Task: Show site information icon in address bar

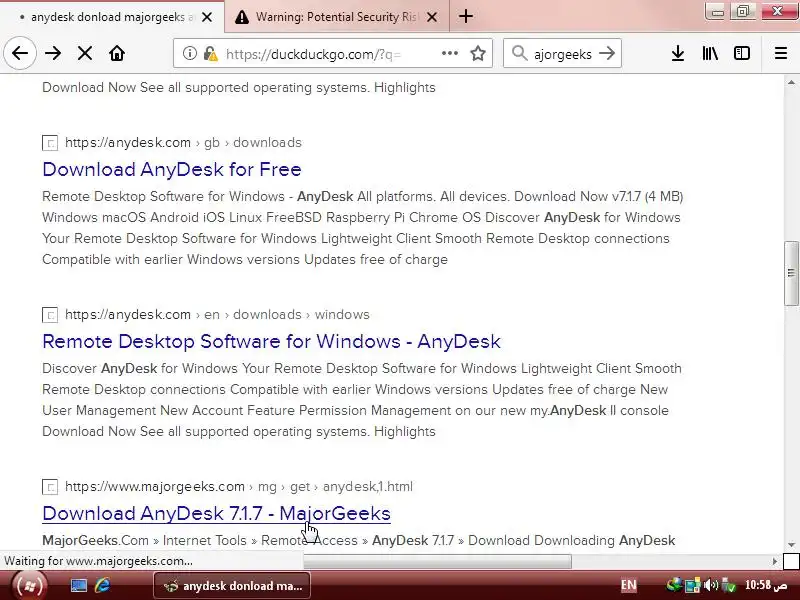Action: [x=190, y=53]
